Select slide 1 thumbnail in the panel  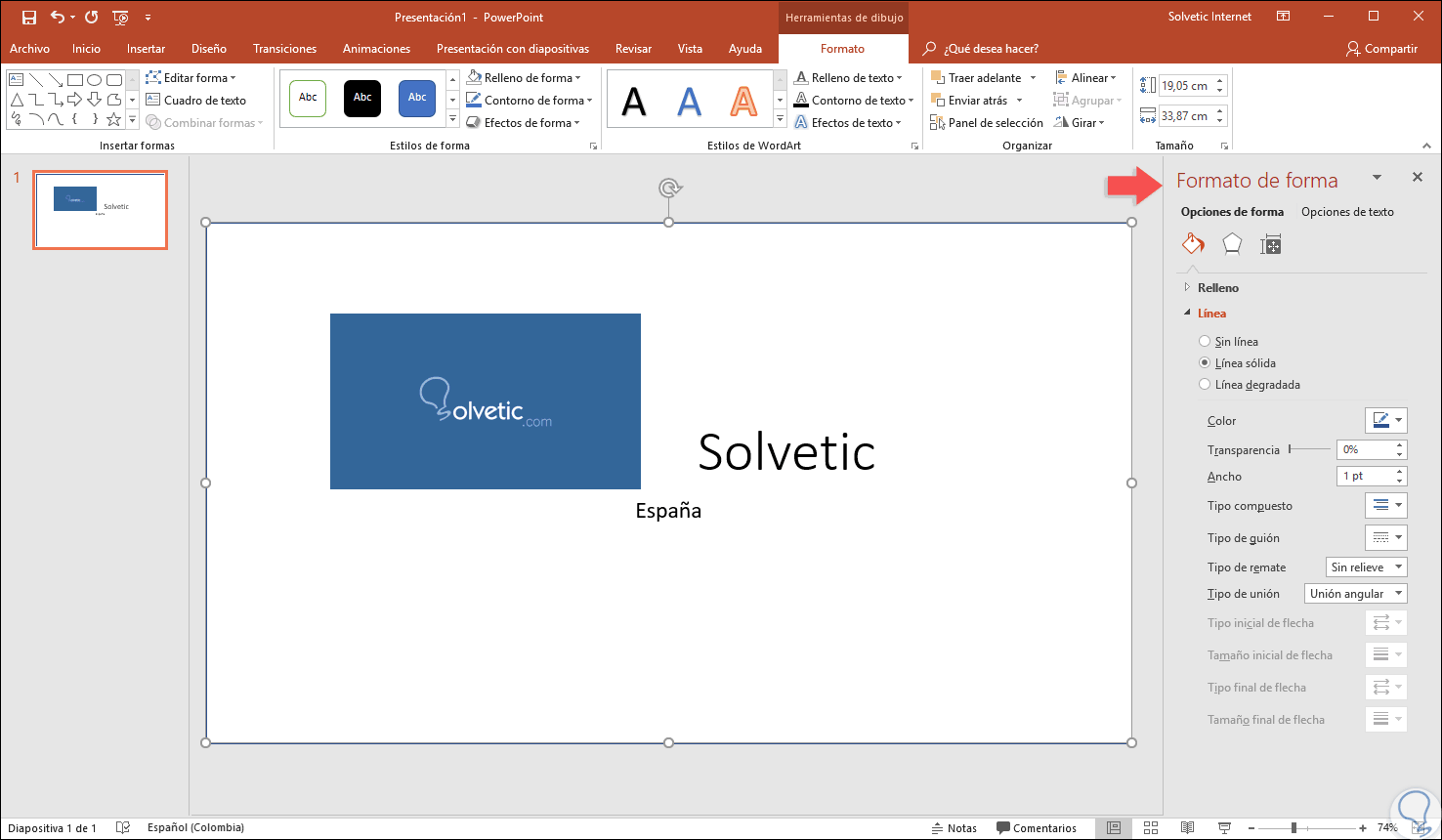pyautogui.click(x=100, y=210)
